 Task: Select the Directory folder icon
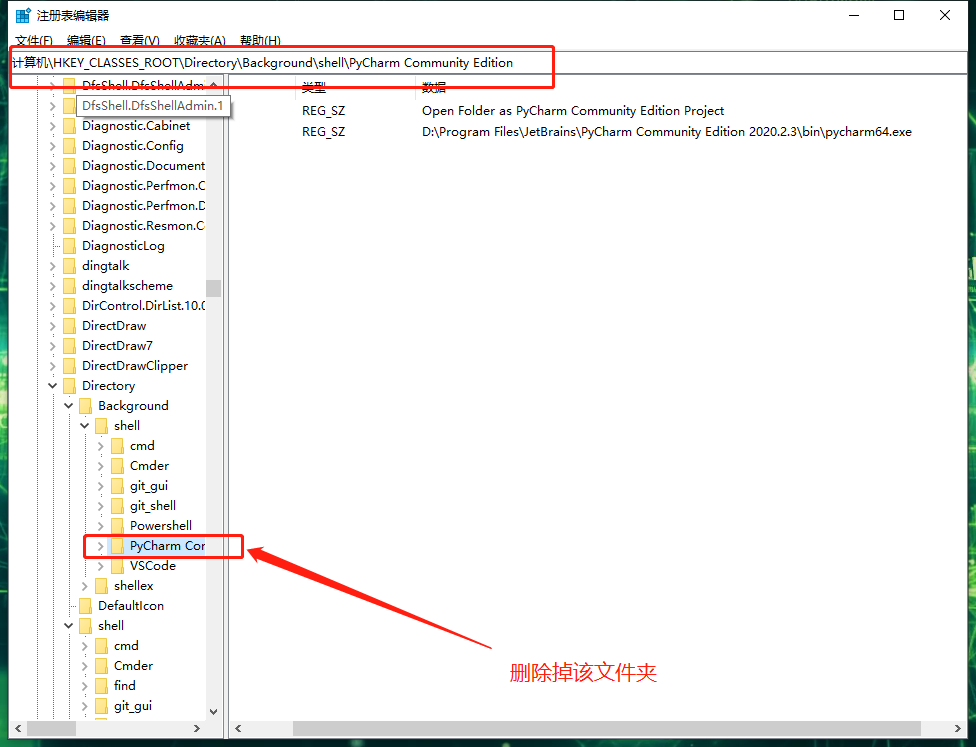coord(70,385)
